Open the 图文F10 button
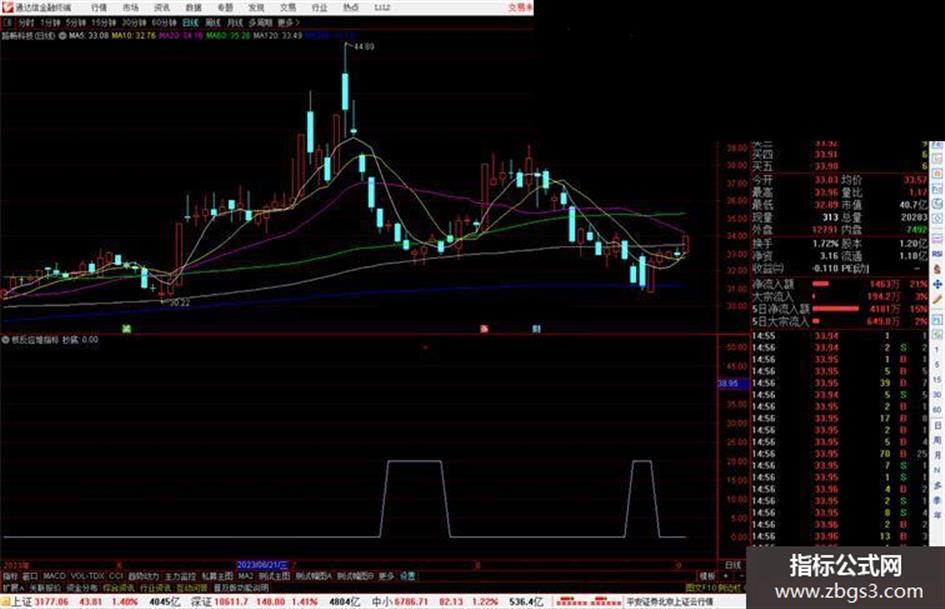This screenshot has width=945, height=609. tap(700, 587)
